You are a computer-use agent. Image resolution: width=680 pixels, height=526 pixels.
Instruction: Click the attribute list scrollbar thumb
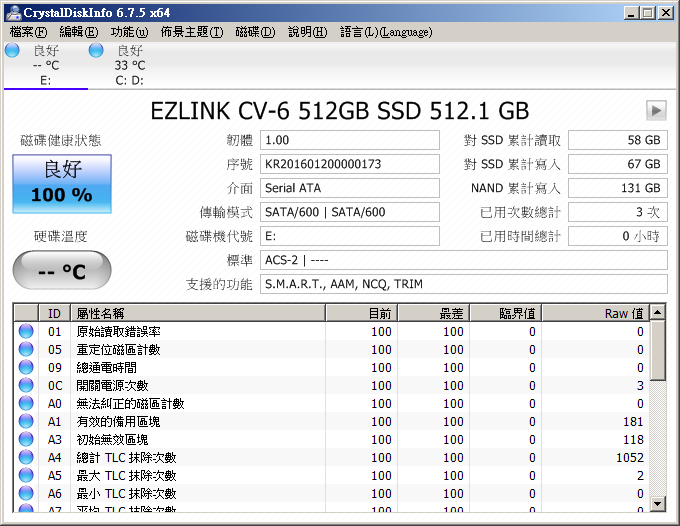(657, 350)
